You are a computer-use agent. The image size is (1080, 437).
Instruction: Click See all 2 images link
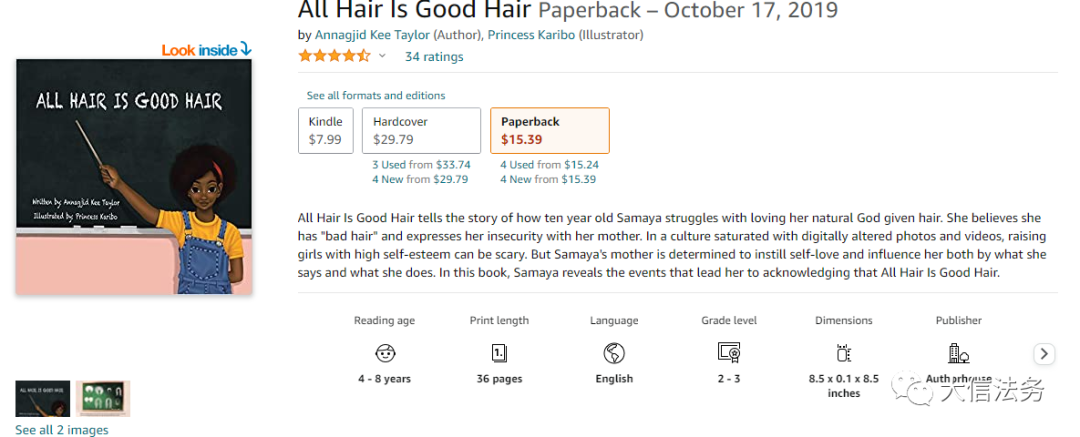pyautogui.click(x=61, y=430)
